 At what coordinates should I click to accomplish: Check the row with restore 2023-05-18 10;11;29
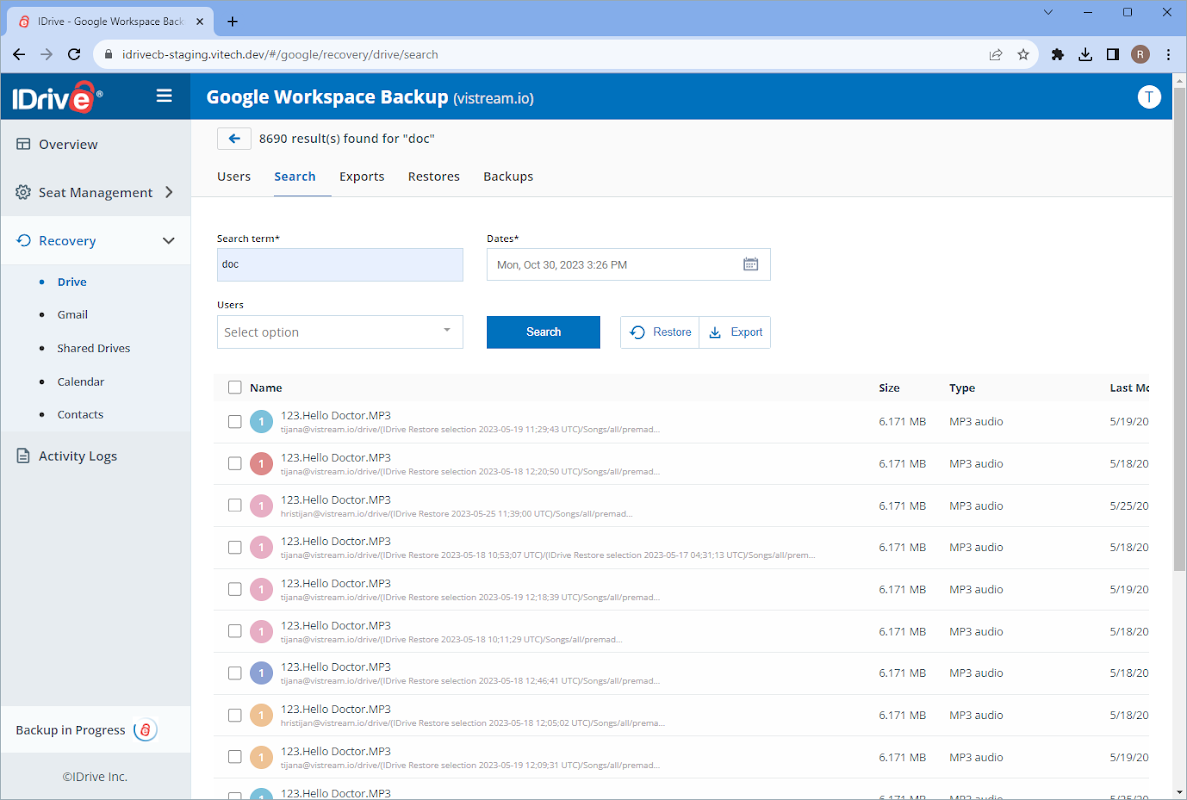(235, 631)
